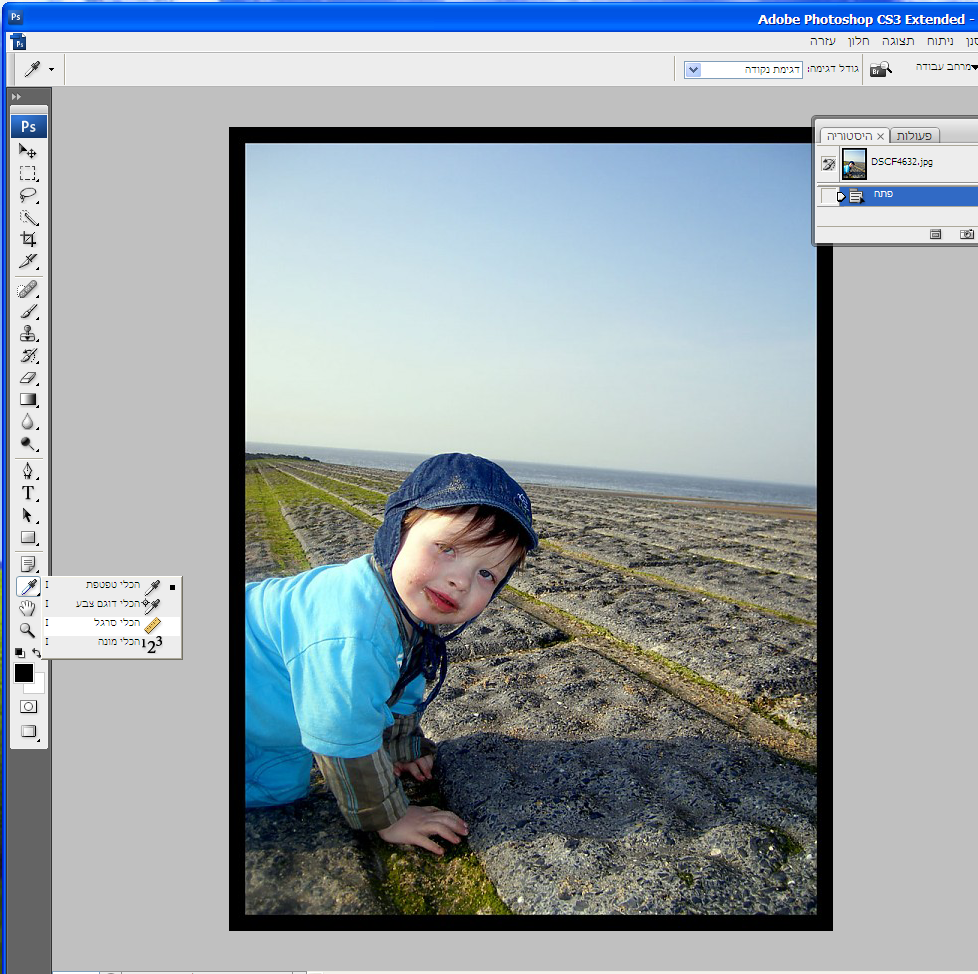Screen dimensions: 978x974
Task: Select the Eyedropper tool in toolbox
Action: coord(27,586)
